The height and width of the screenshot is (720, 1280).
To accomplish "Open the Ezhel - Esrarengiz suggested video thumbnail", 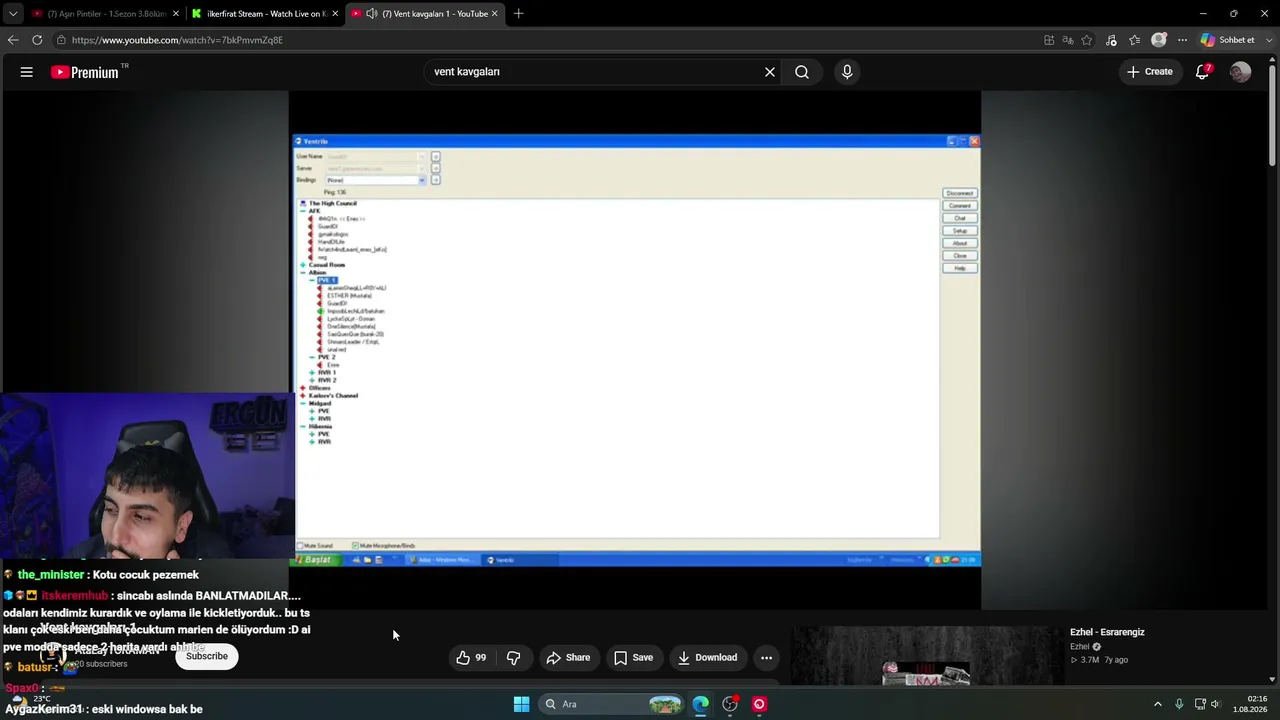I will pyautogui.click(x=926, y=656).
